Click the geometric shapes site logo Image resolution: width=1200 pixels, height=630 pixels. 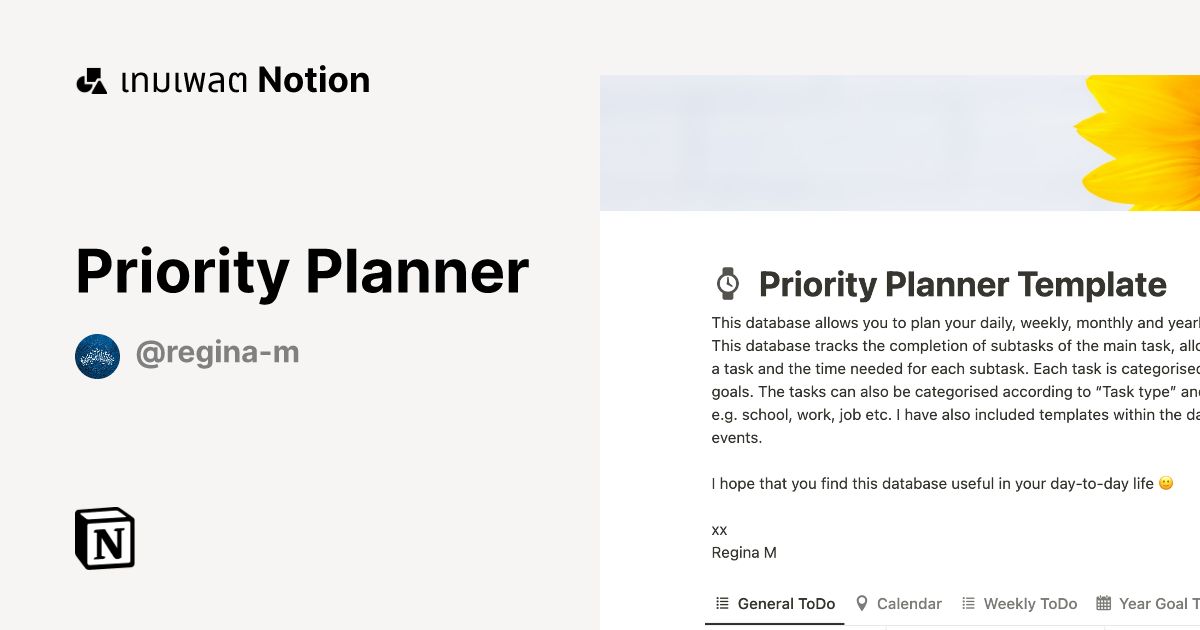tap(91, 79)
